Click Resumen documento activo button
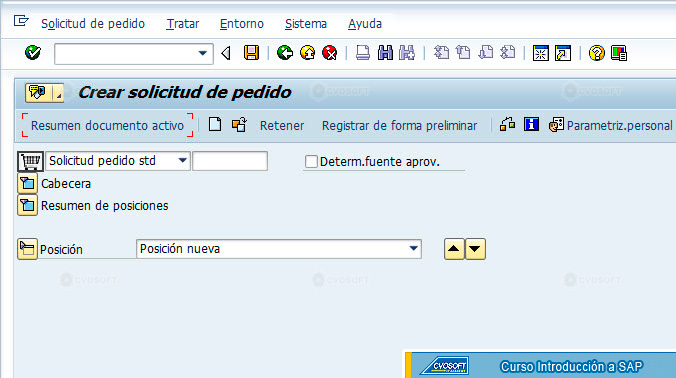 point(107,125)
